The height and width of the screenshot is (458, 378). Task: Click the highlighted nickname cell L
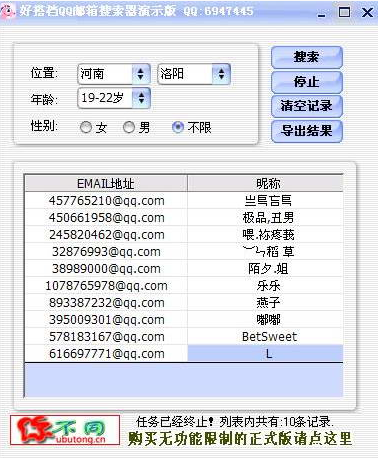click(265, 353)
